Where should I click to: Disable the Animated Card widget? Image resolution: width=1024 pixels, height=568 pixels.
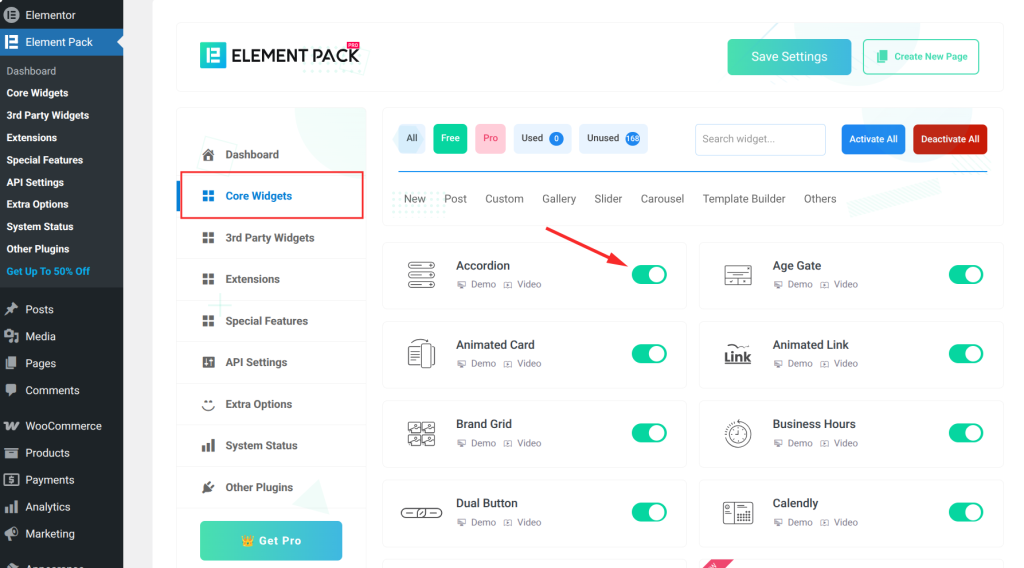pyautogui.click(x=649, y=354)
